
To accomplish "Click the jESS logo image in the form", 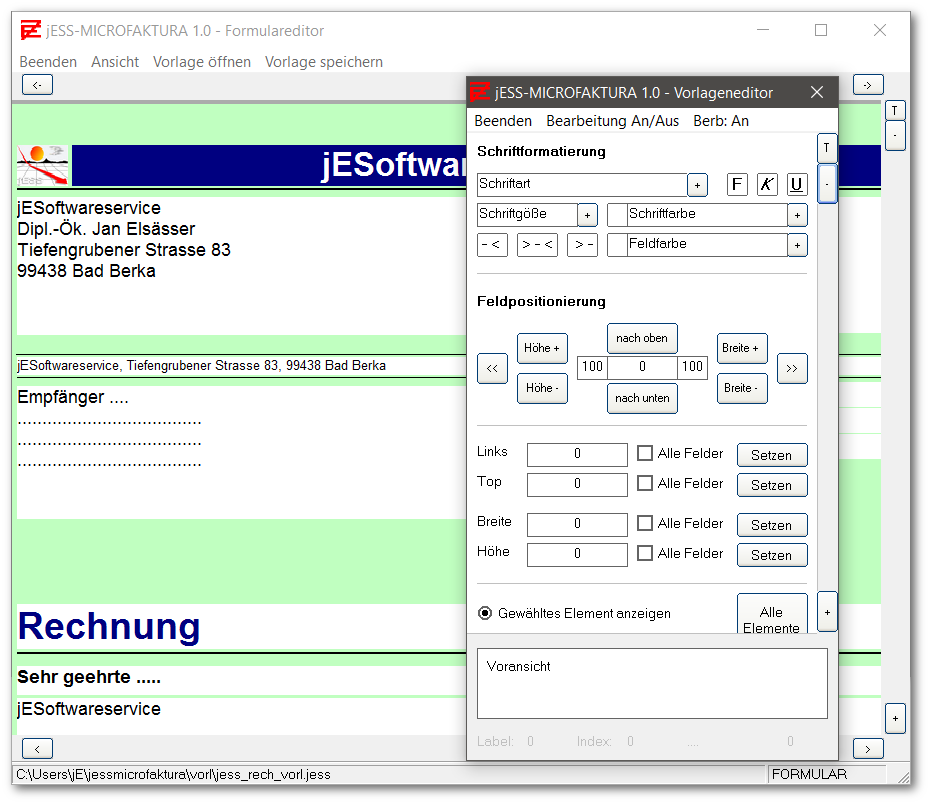I will click(43, 165).
